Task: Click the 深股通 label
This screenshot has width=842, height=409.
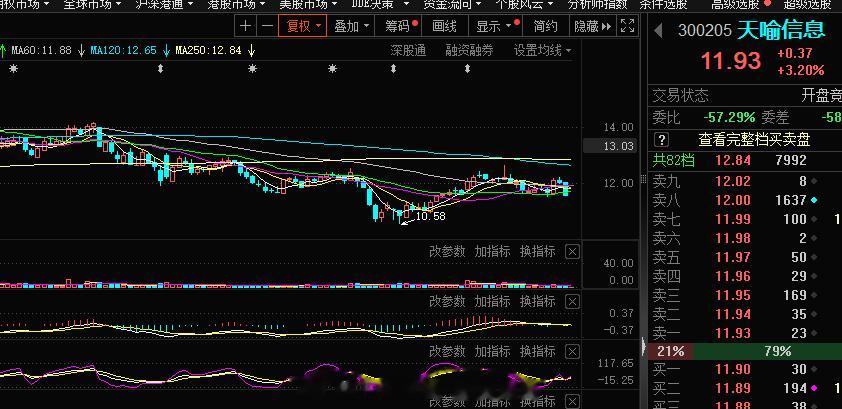Action: (x=408, y=51)
